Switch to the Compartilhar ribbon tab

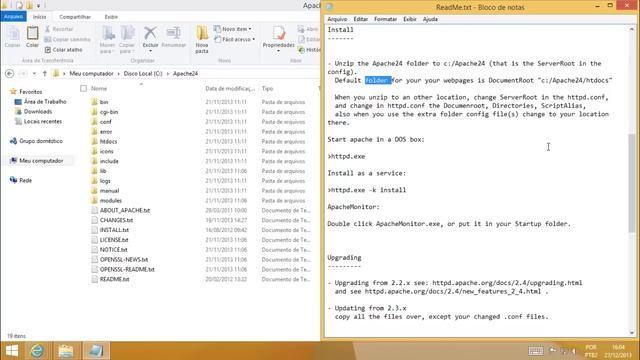(75, 17)
